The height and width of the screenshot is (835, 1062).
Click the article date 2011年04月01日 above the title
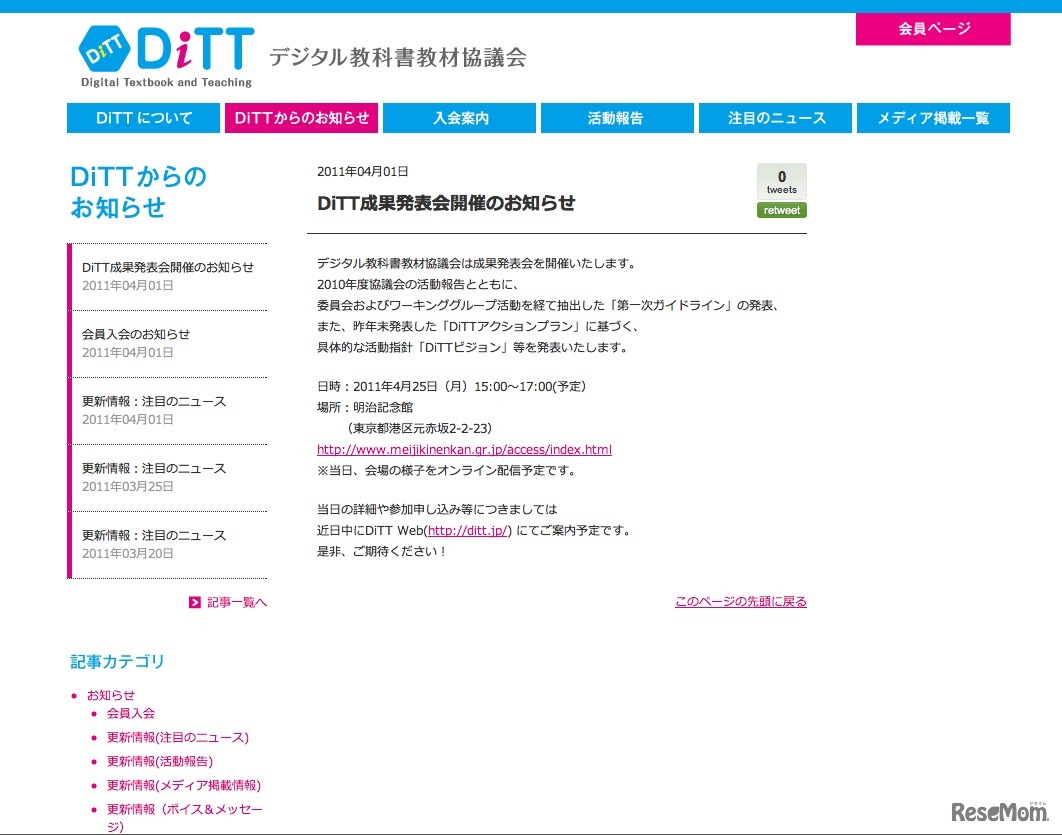pos(362,171)
